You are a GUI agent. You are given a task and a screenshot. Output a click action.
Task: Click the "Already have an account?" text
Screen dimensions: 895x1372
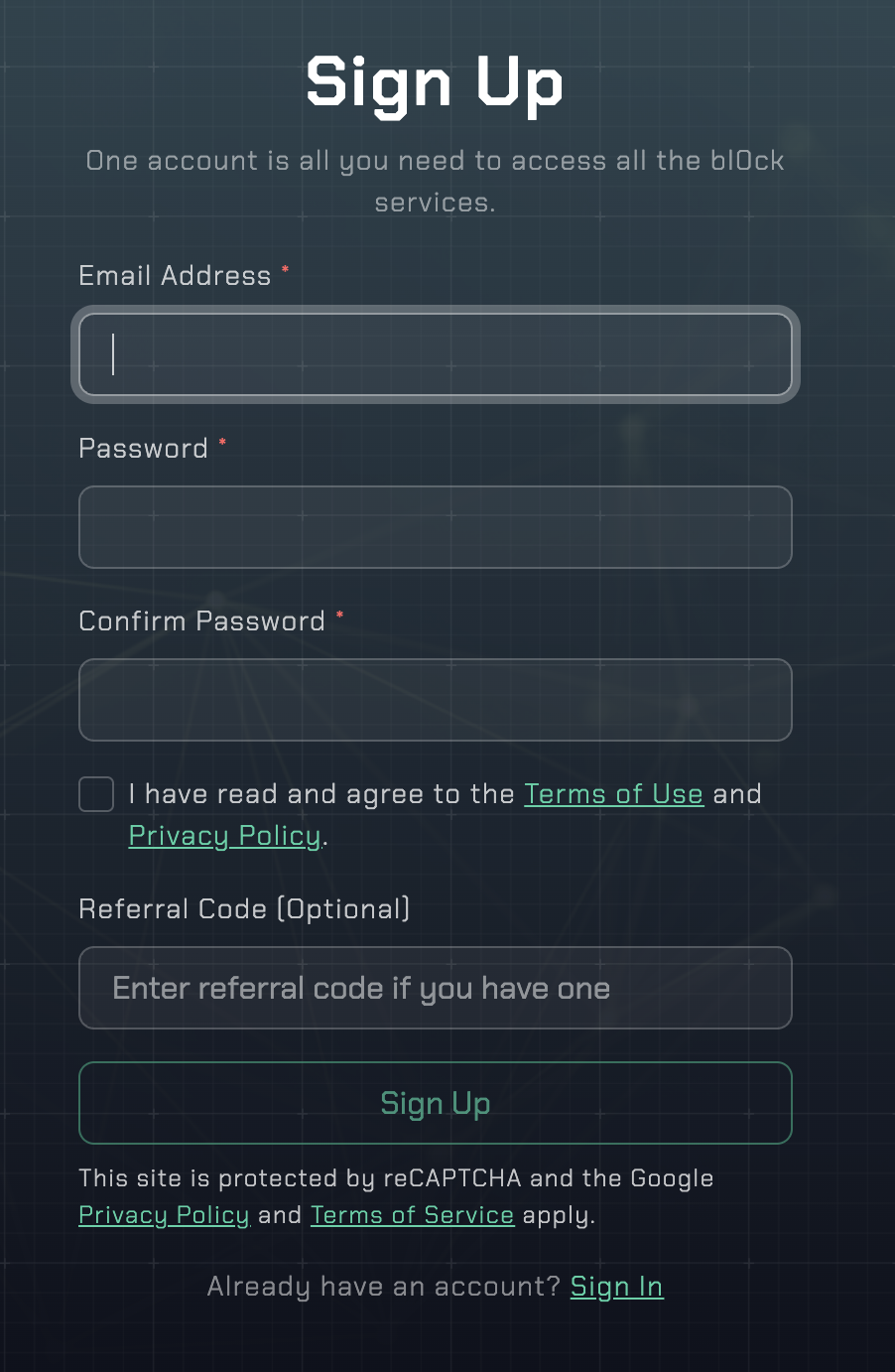[x=383, y=1287]
